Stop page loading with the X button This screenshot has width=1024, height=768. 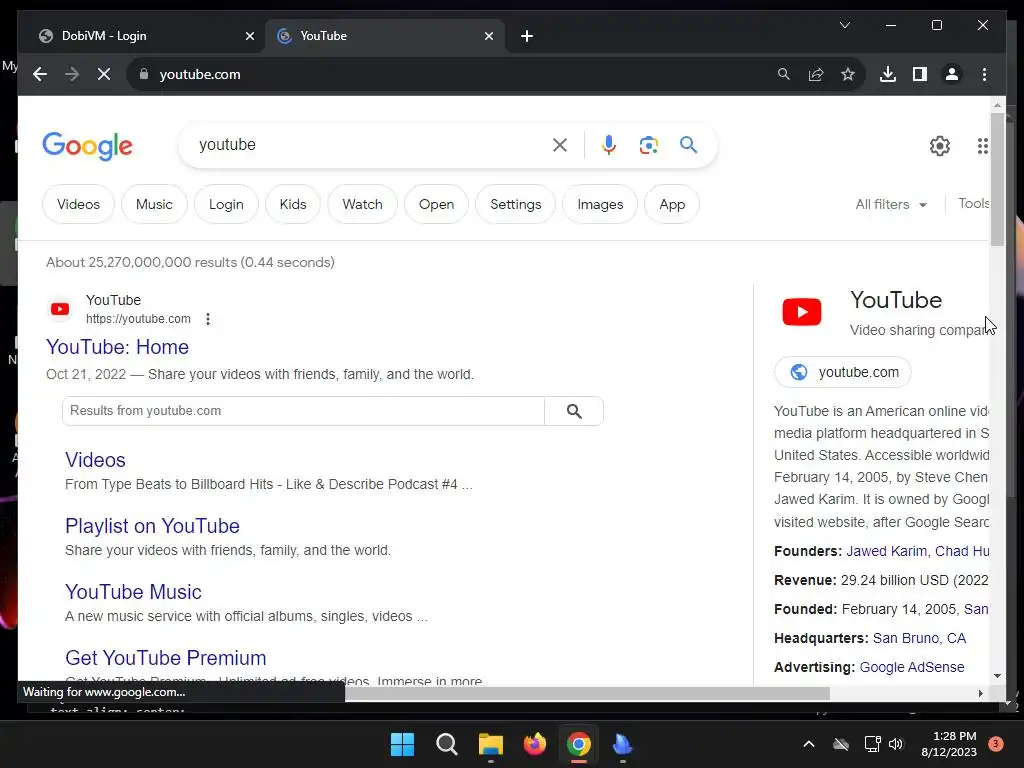click(x=104, y=74)
